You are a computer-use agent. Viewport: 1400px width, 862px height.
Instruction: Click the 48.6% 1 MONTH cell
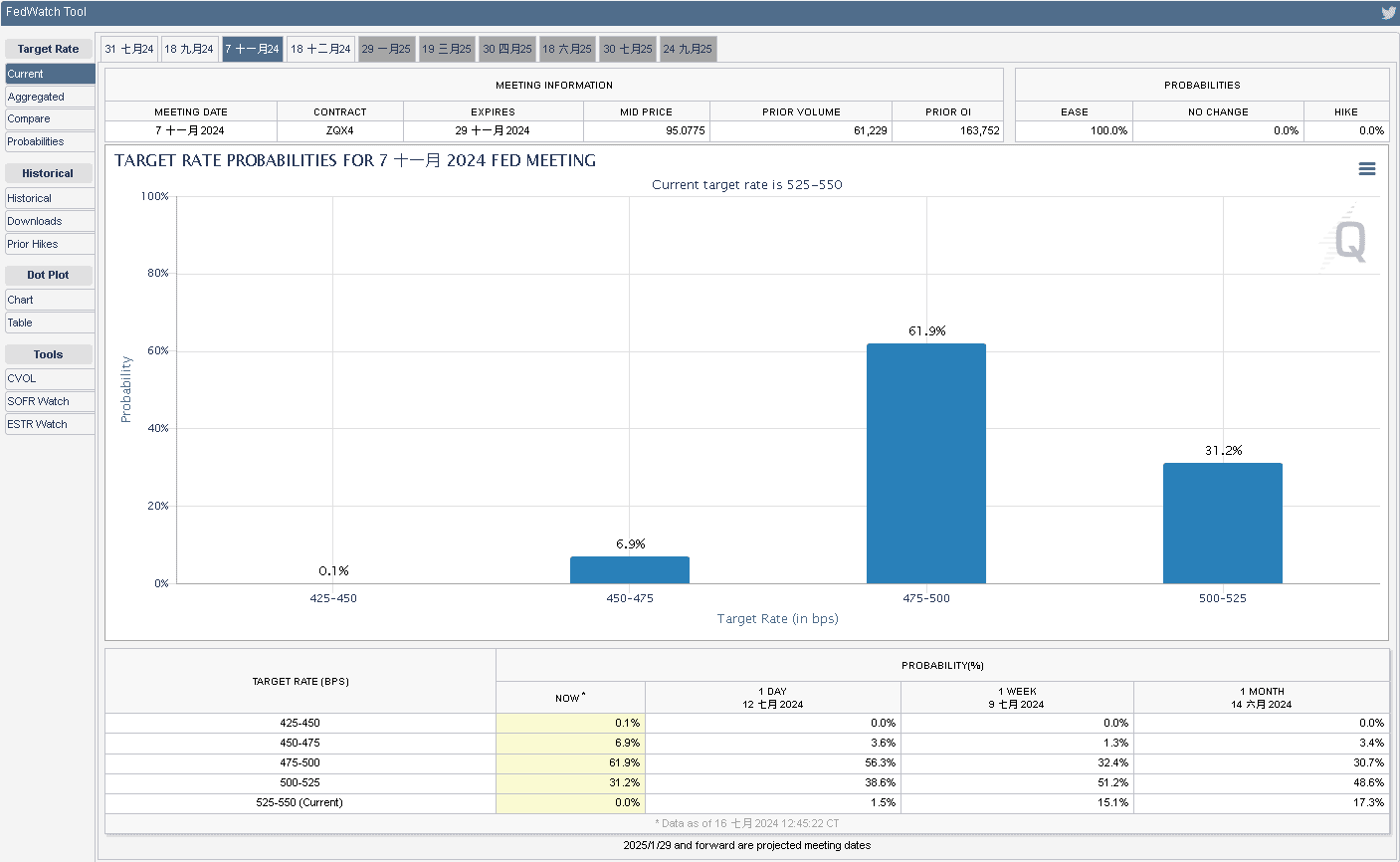1261,782
